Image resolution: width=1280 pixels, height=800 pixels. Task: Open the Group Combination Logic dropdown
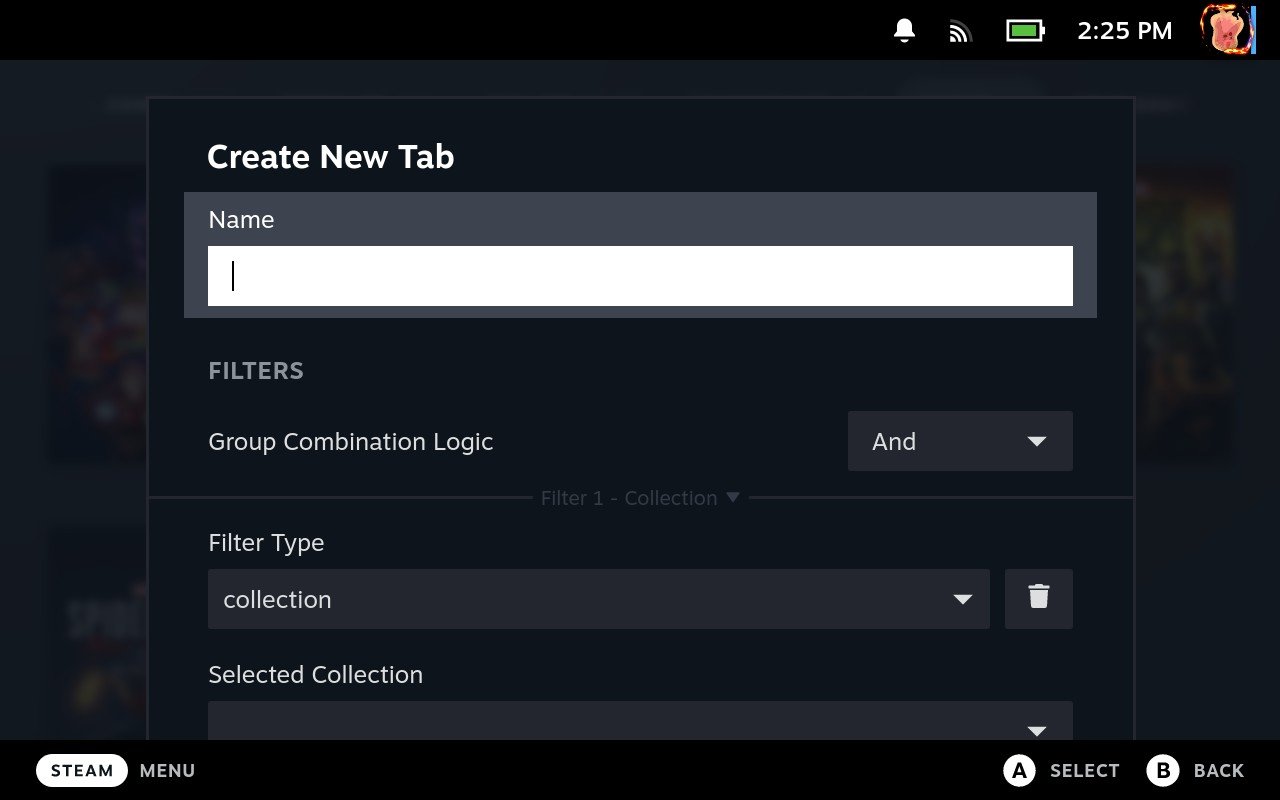point(959,441)
